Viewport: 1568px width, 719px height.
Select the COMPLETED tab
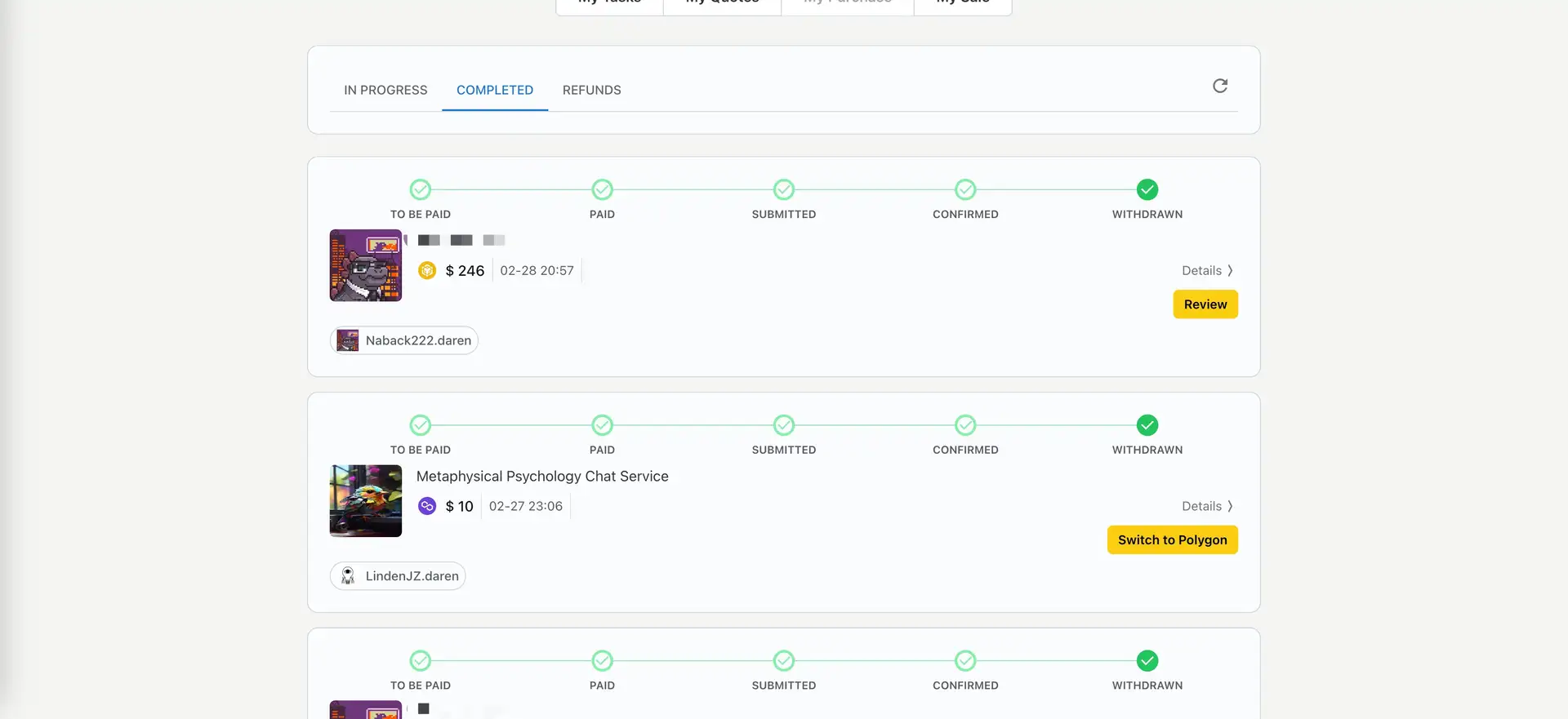(494, 90)
